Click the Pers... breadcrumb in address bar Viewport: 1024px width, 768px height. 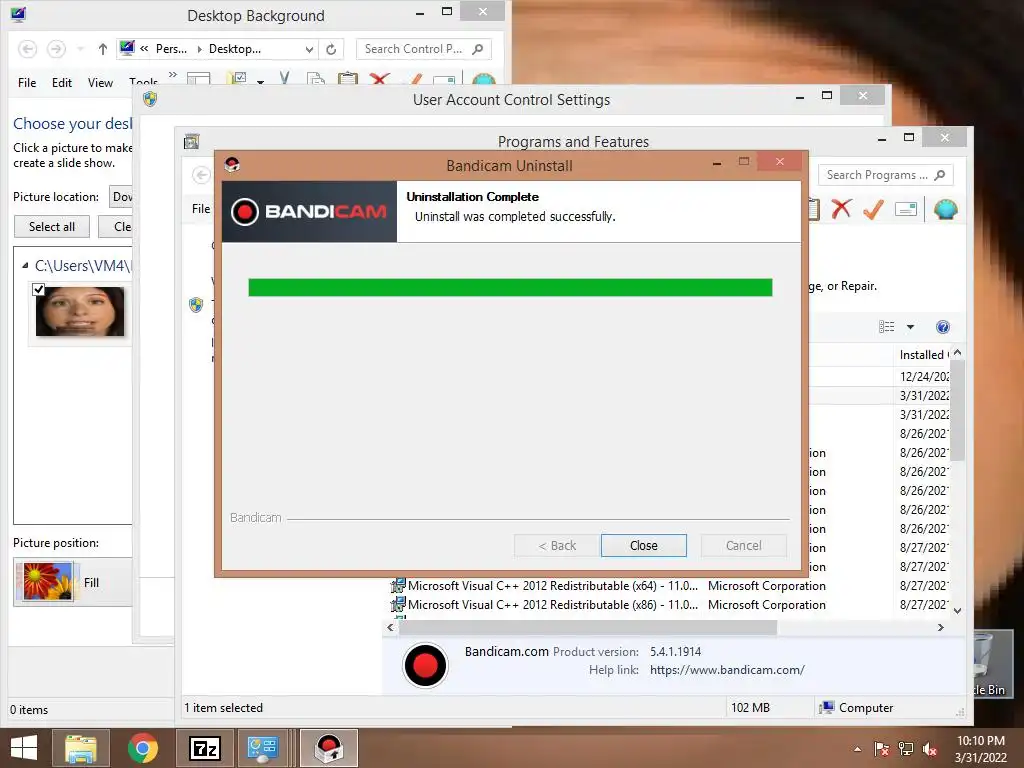coord(171,49)
